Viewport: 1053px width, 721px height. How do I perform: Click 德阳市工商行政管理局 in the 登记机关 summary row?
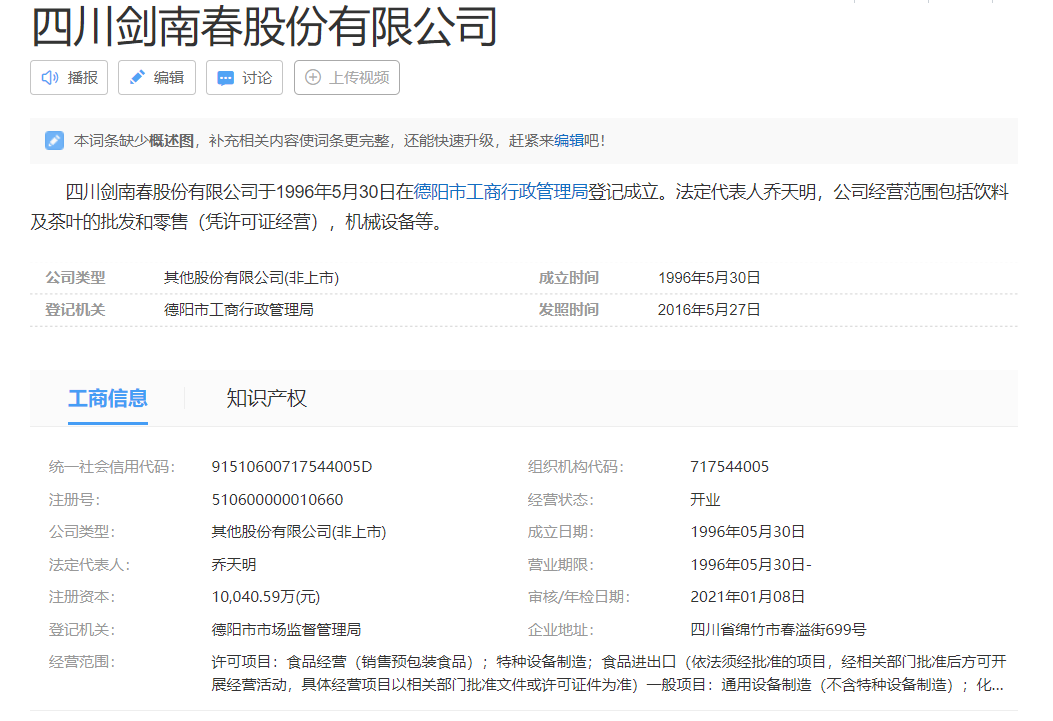coord(238,309)
